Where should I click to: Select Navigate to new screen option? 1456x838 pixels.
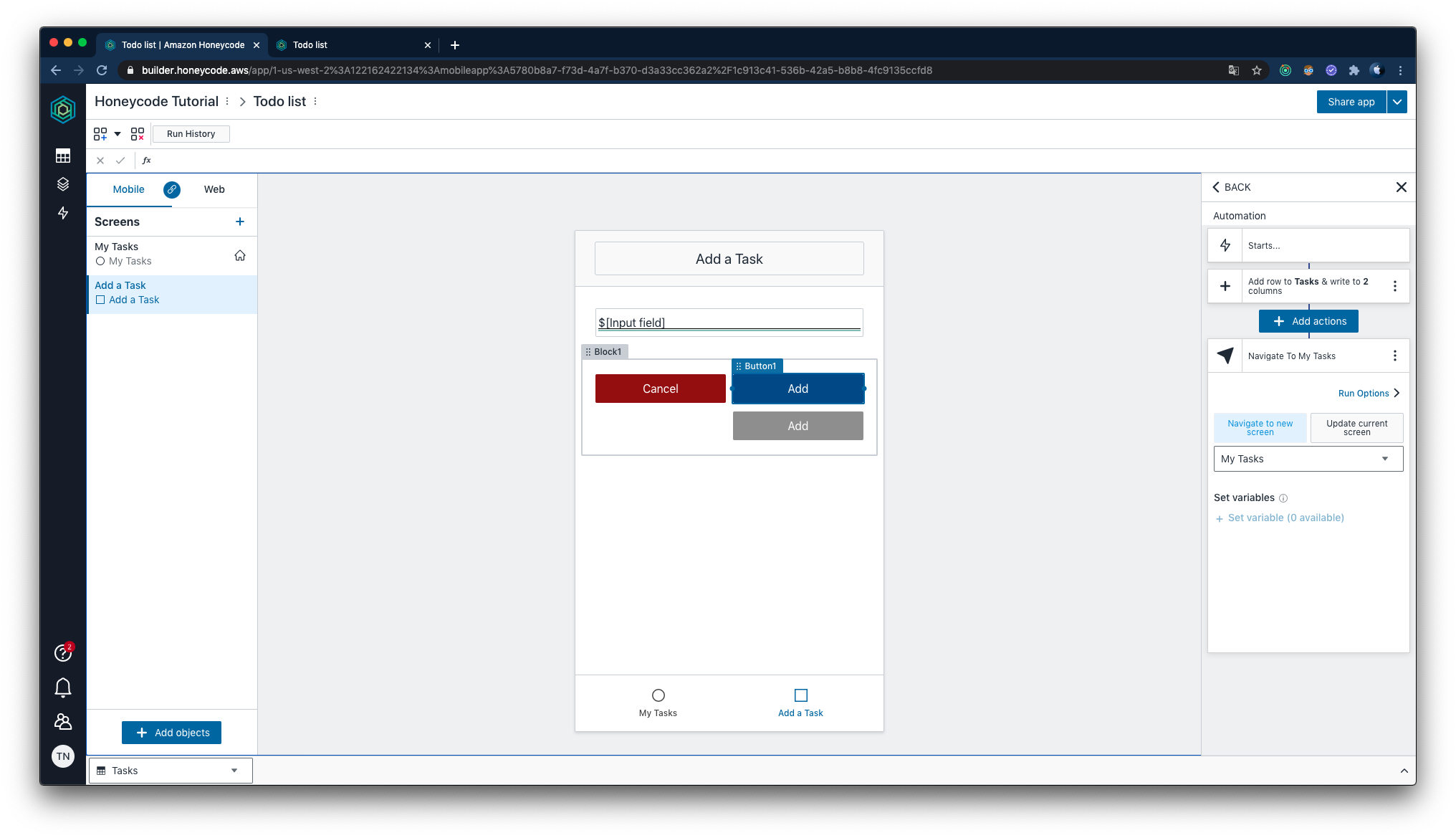click(x=1260, y=428)
